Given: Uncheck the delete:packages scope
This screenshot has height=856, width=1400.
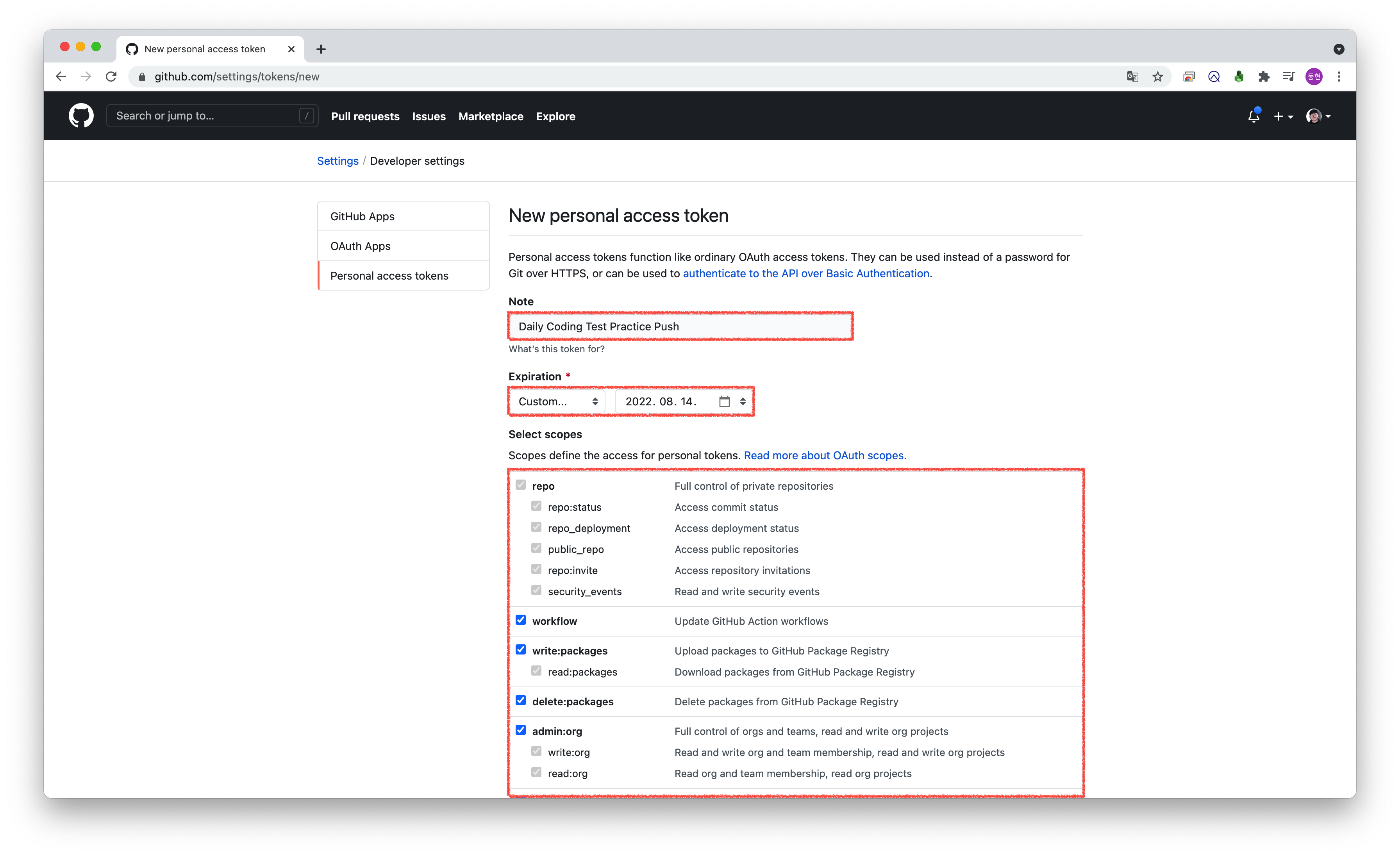Looking at the screenshot, I should [x=520, y=700].
